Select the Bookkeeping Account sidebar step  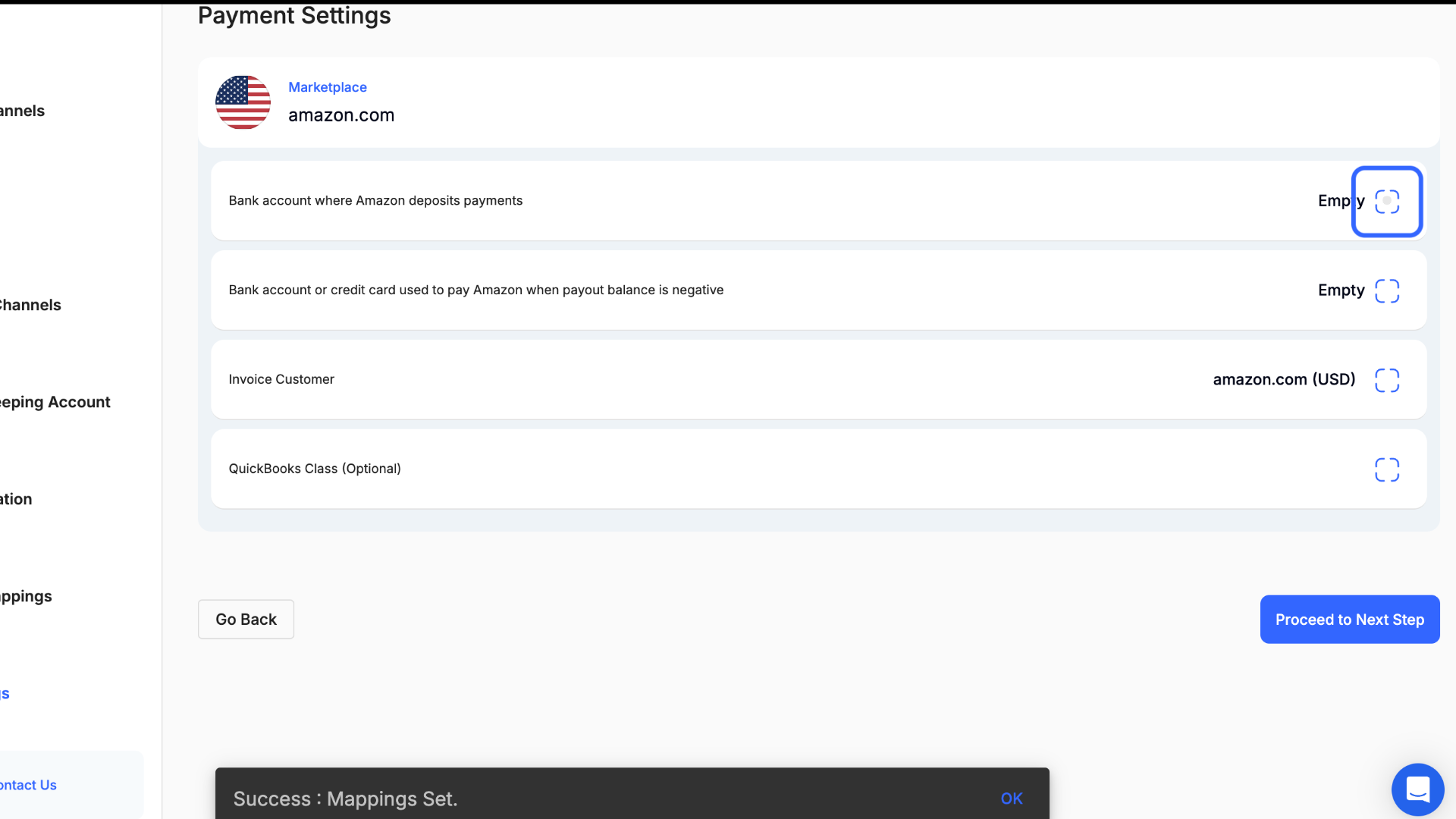(x=55, y=402)
